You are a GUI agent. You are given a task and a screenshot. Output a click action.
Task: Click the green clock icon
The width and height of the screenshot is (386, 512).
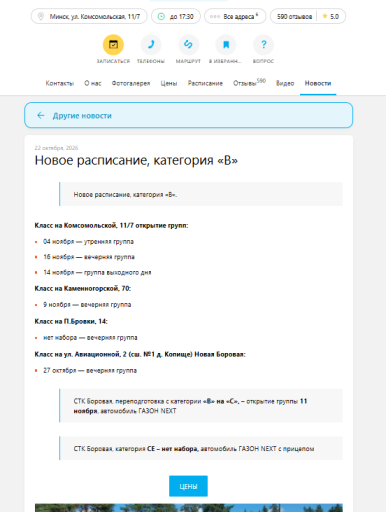[x=161, y=16]
